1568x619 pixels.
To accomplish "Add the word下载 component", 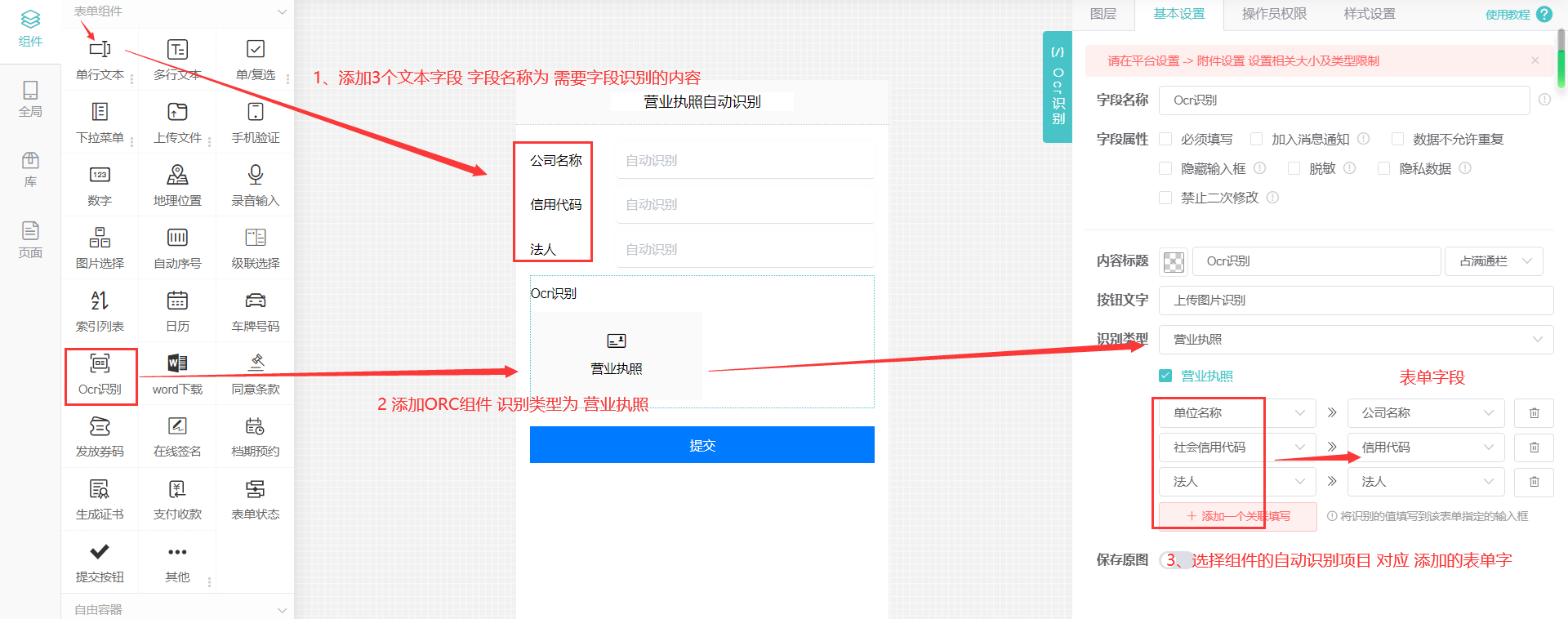I will (x=177, y=374).
